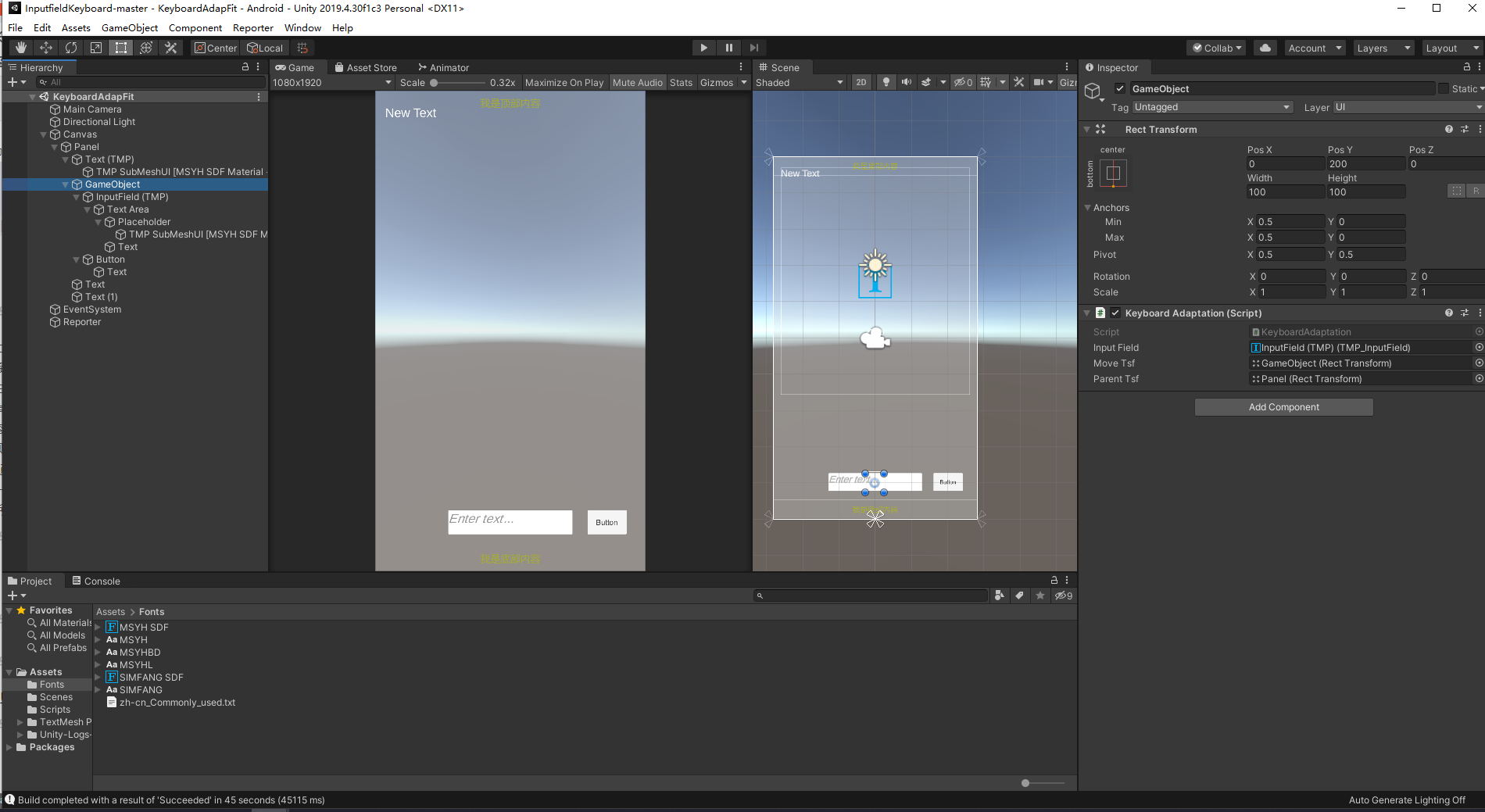This screenshot has height=812, width=1485.
Task: Toggle Scene audio speaker icon
Action: [906, 82]
